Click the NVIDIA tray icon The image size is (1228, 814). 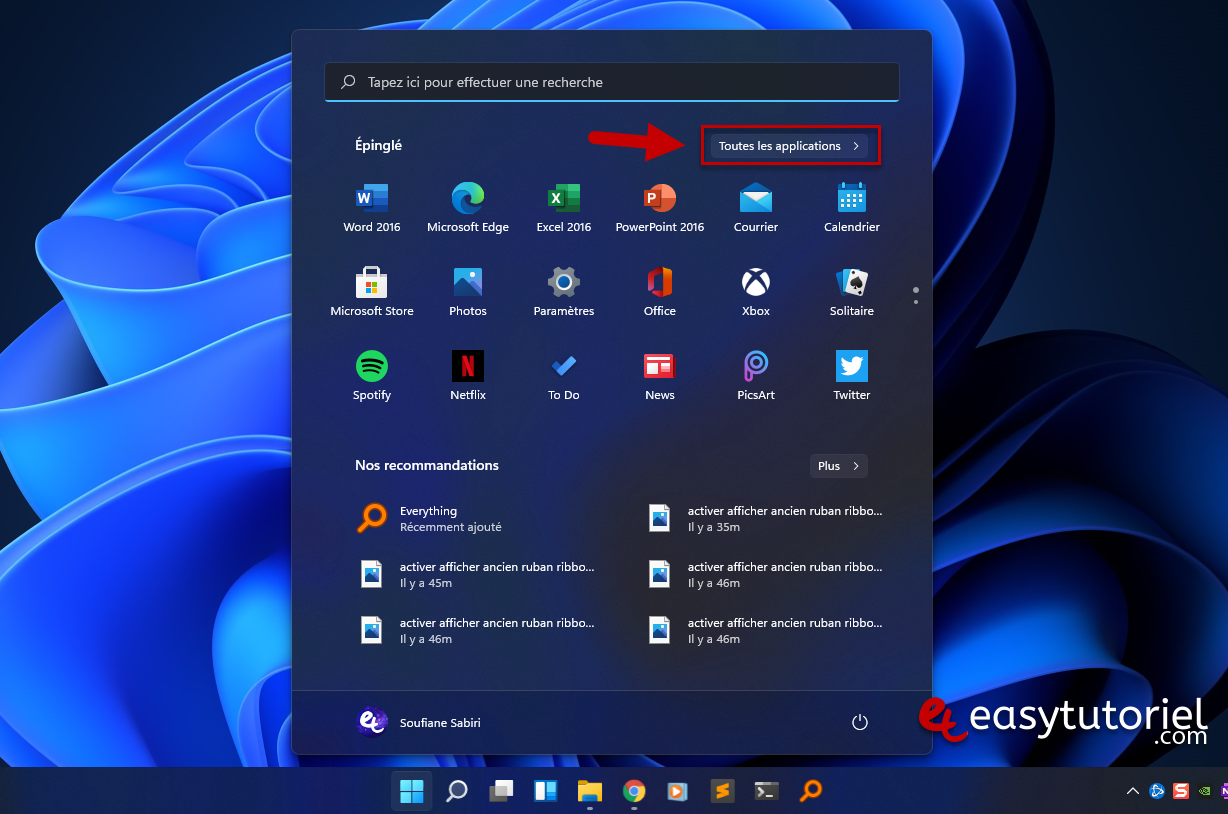coord(1204,791)
